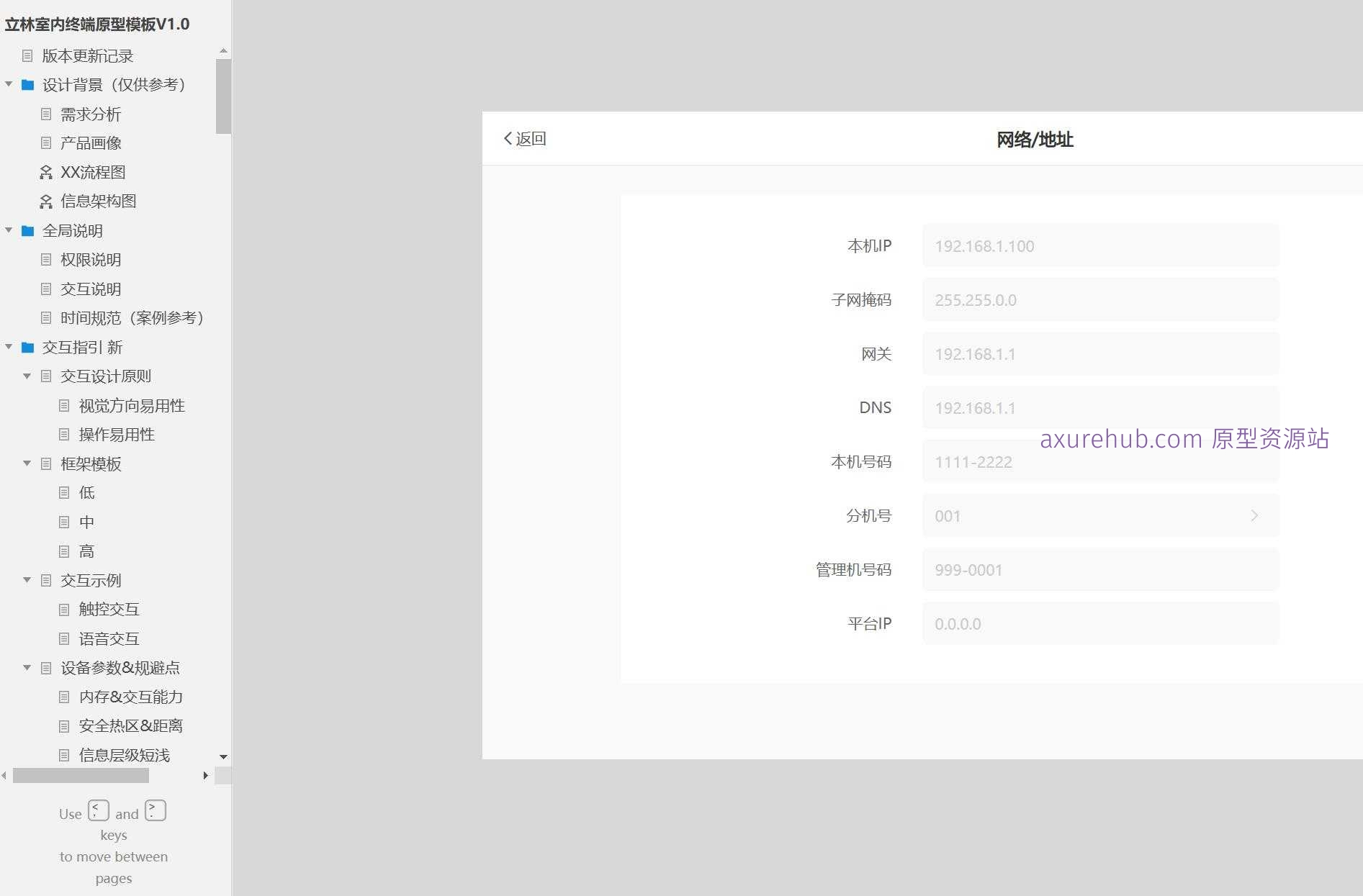Click the 管理机号码 input field
The width and height of the screenshot is (1363, 896).
tap(1100, 569)
